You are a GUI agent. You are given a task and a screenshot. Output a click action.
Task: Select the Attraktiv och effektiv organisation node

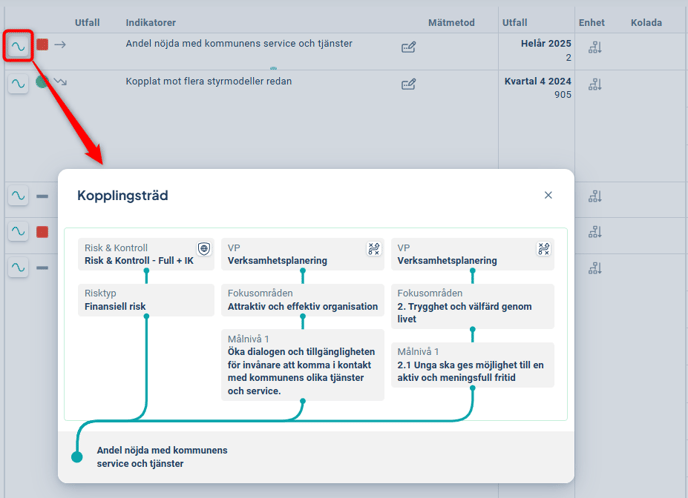pyautogui.click(x=302, y=300)
